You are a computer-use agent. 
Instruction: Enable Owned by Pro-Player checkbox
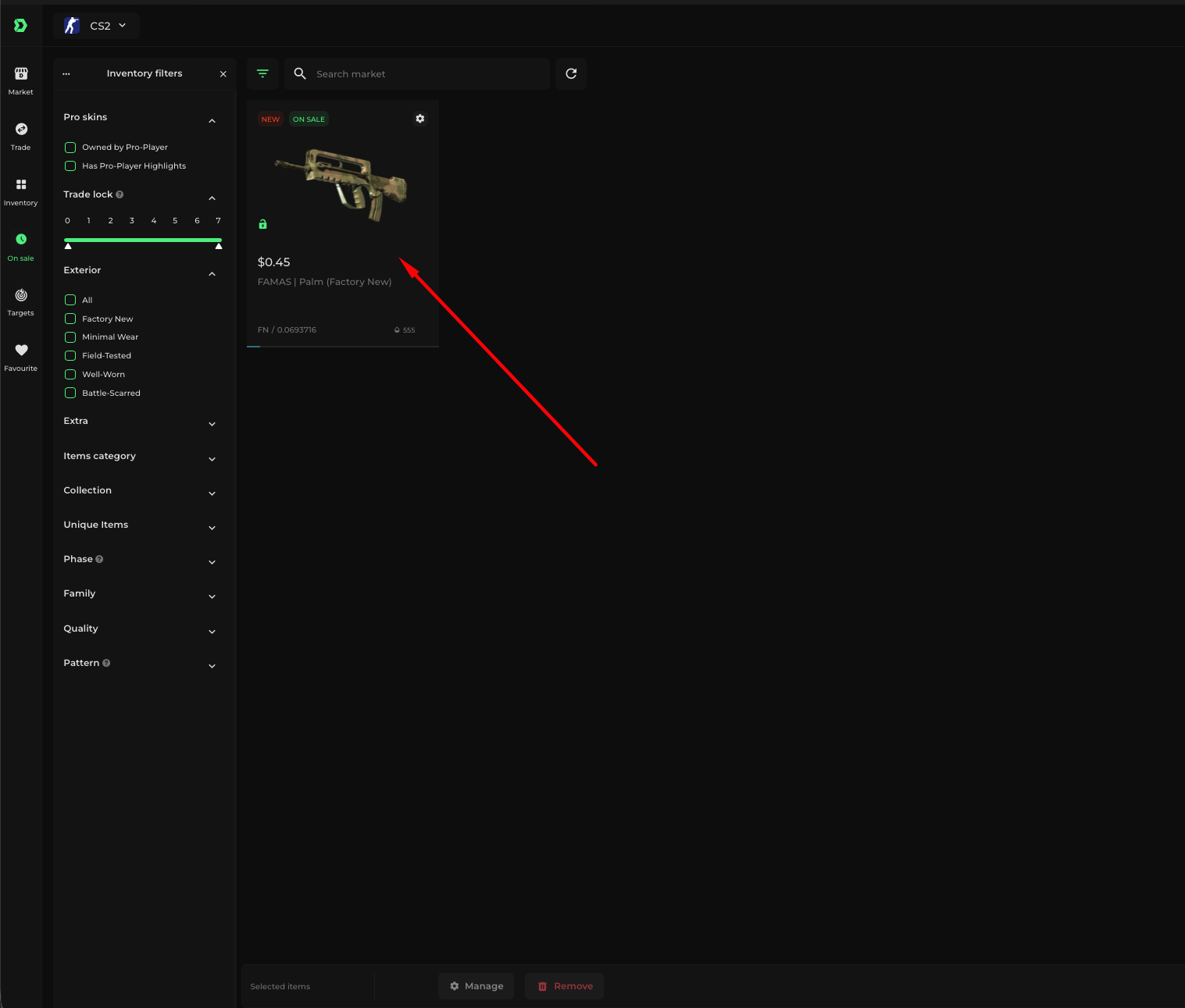click(70, 148)
